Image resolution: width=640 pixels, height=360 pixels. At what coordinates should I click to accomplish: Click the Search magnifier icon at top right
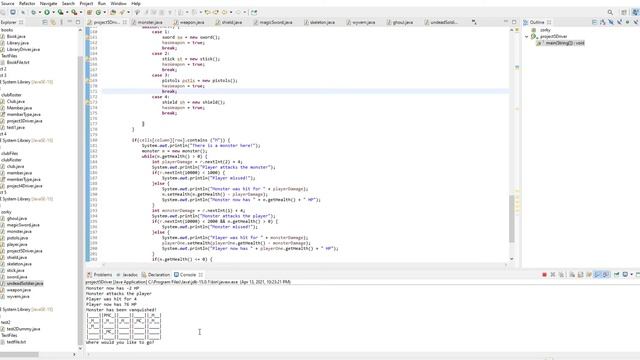pos(610,13)
